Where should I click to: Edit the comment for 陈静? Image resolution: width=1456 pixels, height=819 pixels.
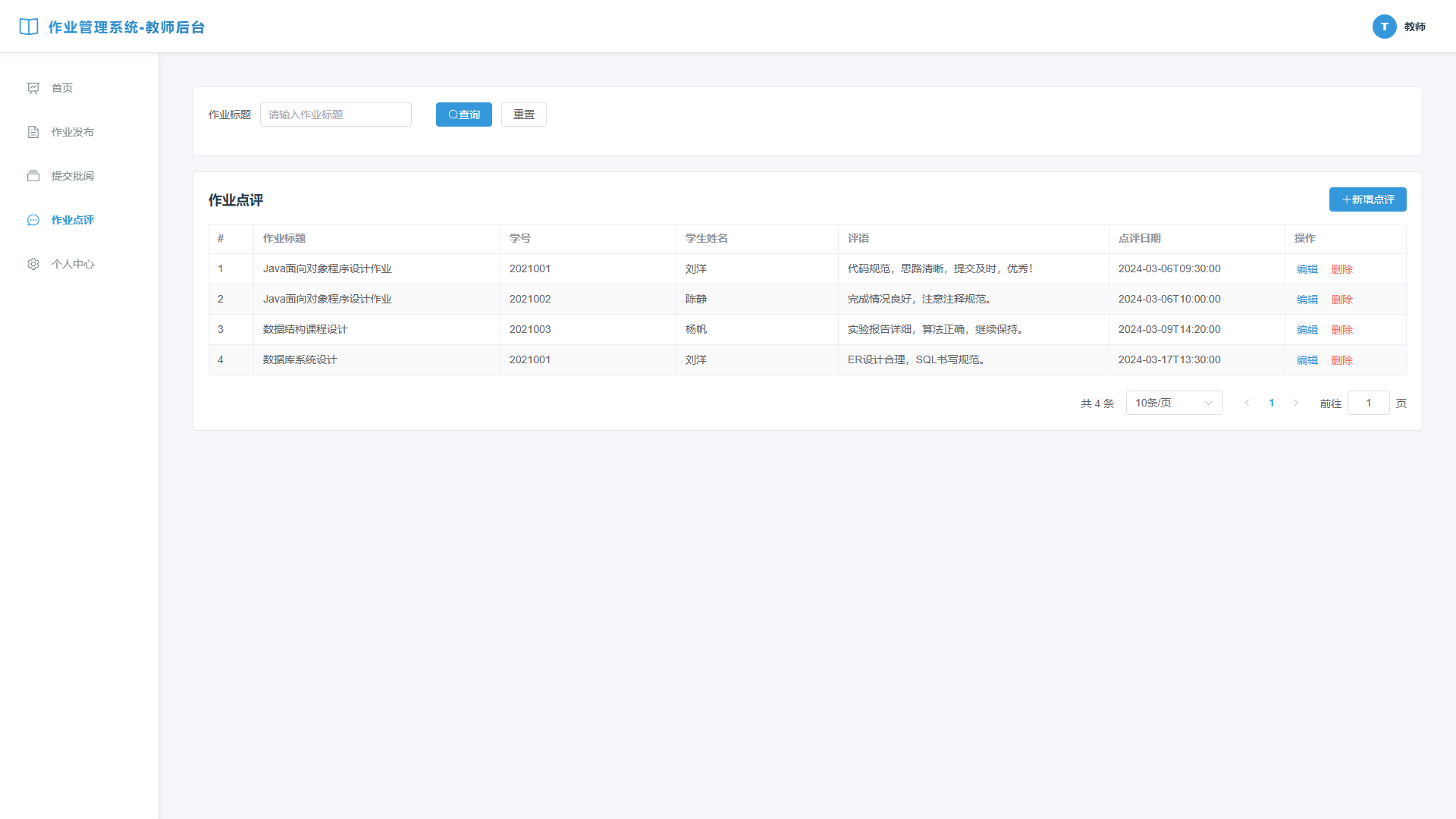pos(1307,300)
